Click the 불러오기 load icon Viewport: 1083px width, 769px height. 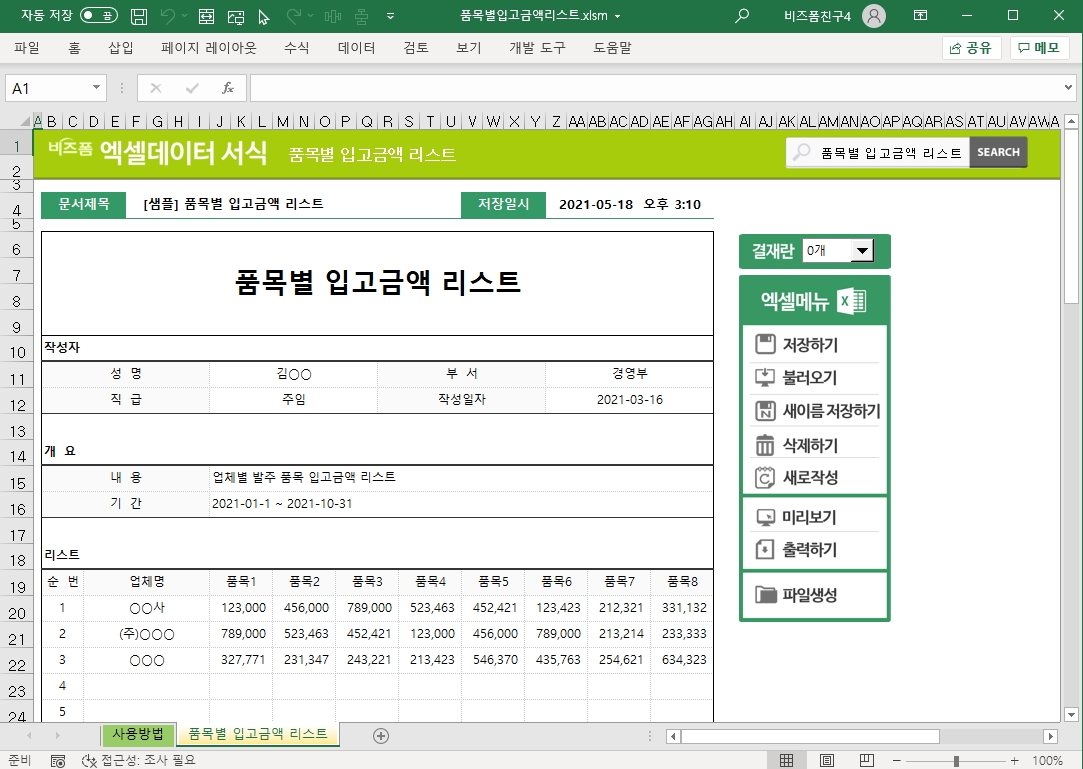766,378
